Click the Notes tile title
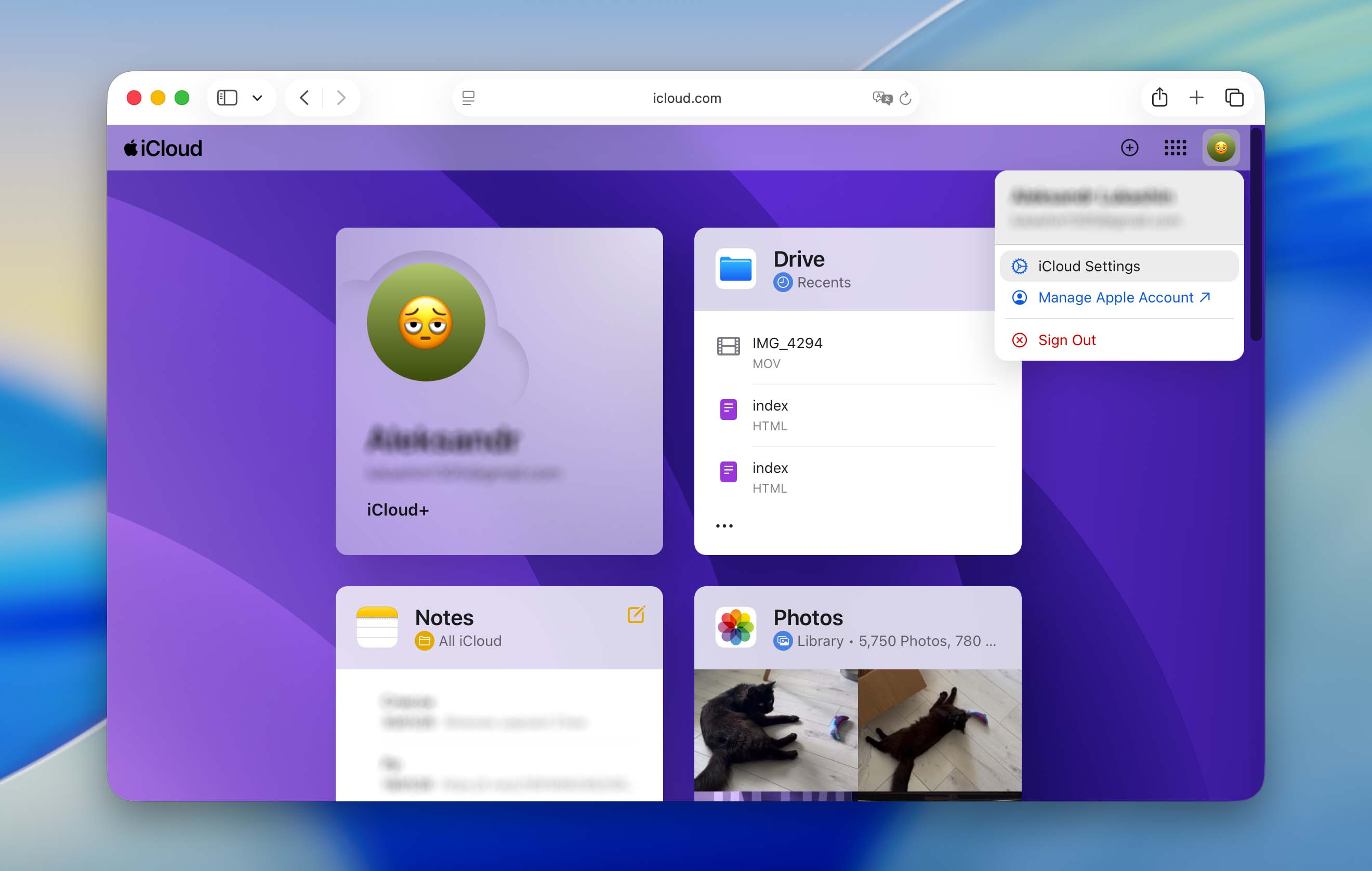1372x871 pixels. point(444,617)
